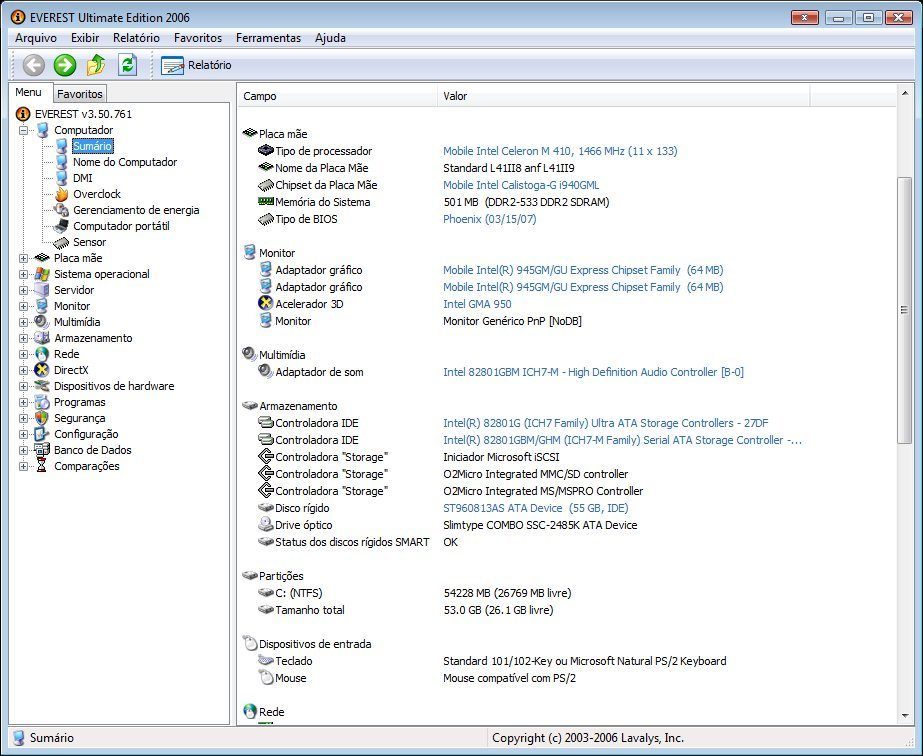This screenshot has width=923, height=756.
Task: Click the Comparações hourglass icon
Action: [42, 466]
